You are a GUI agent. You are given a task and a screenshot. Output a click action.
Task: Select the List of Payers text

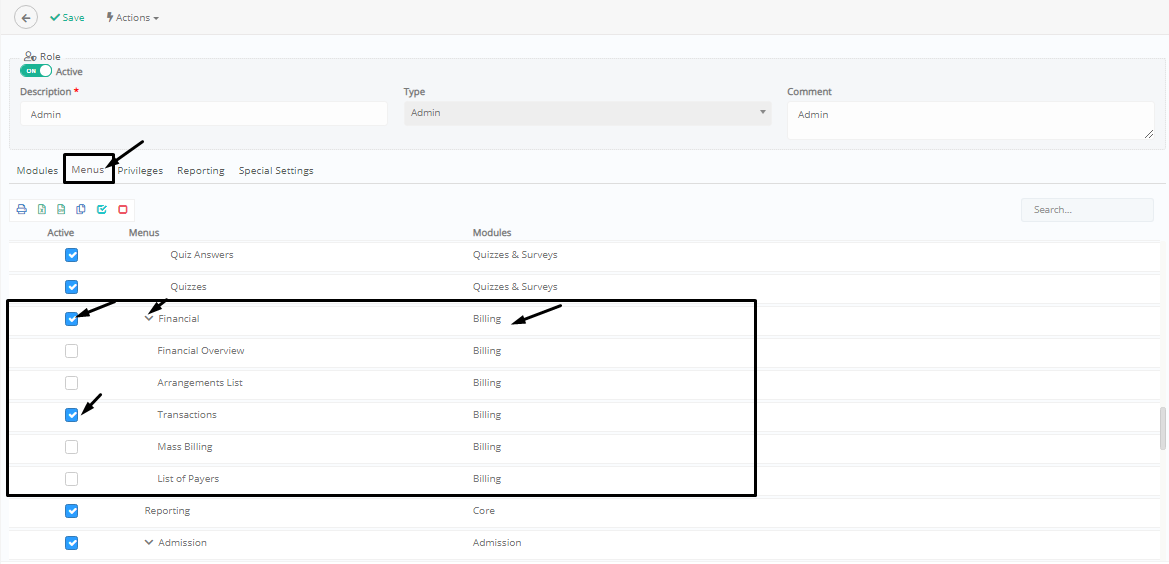pos(188,478)
